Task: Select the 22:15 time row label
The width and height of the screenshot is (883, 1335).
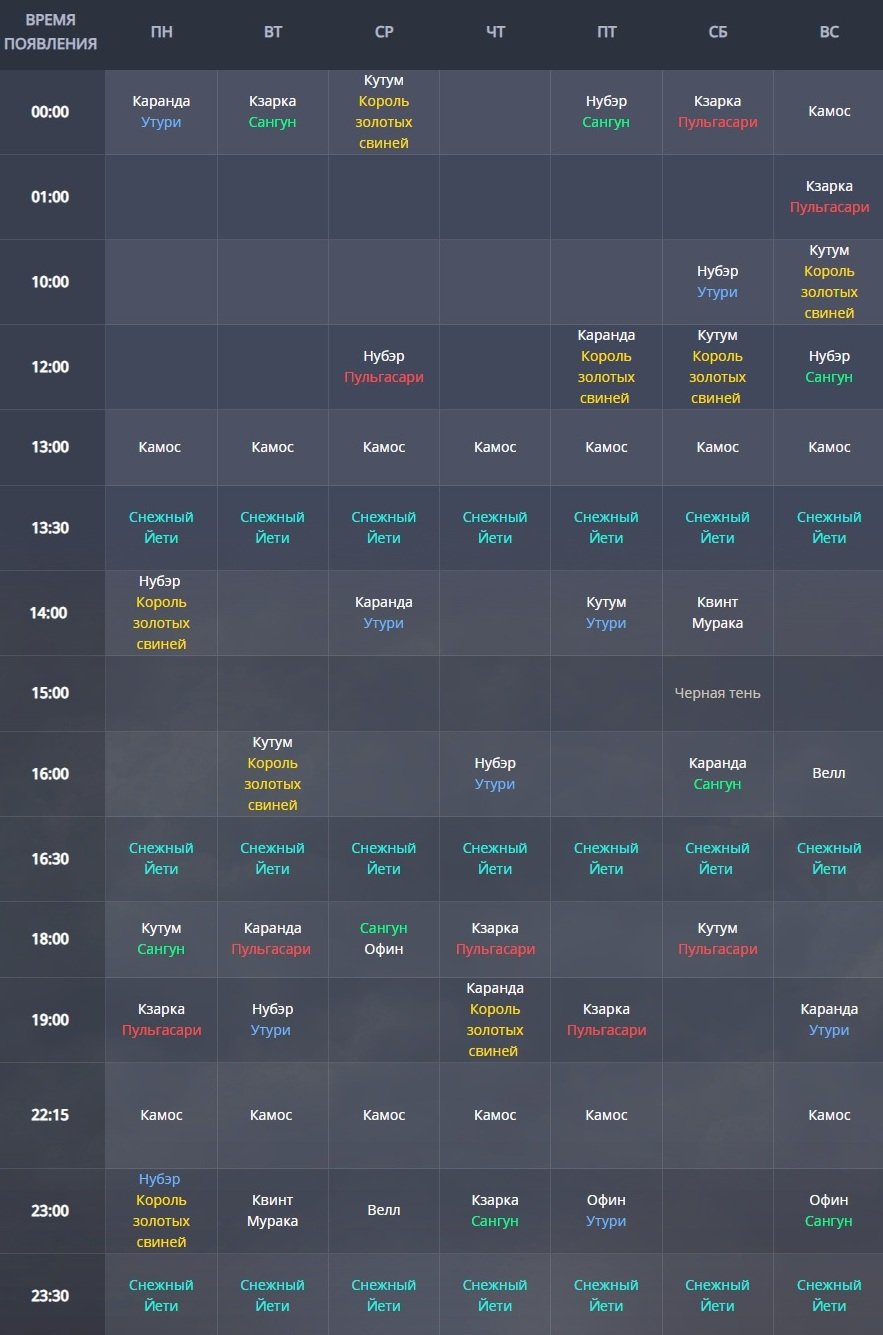Action: (x=50, y=1115)
